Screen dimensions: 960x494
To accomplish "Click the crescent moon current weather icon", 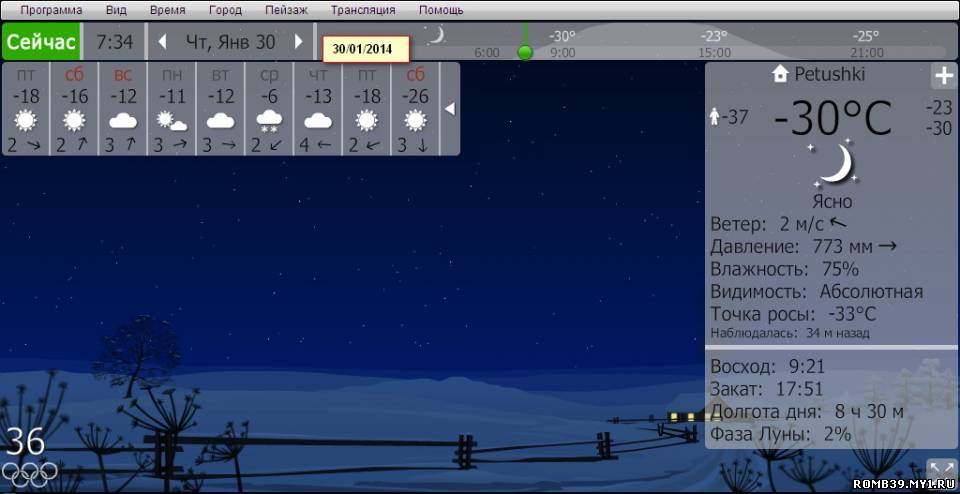I will pyautogui.click(x=832, y=164).
